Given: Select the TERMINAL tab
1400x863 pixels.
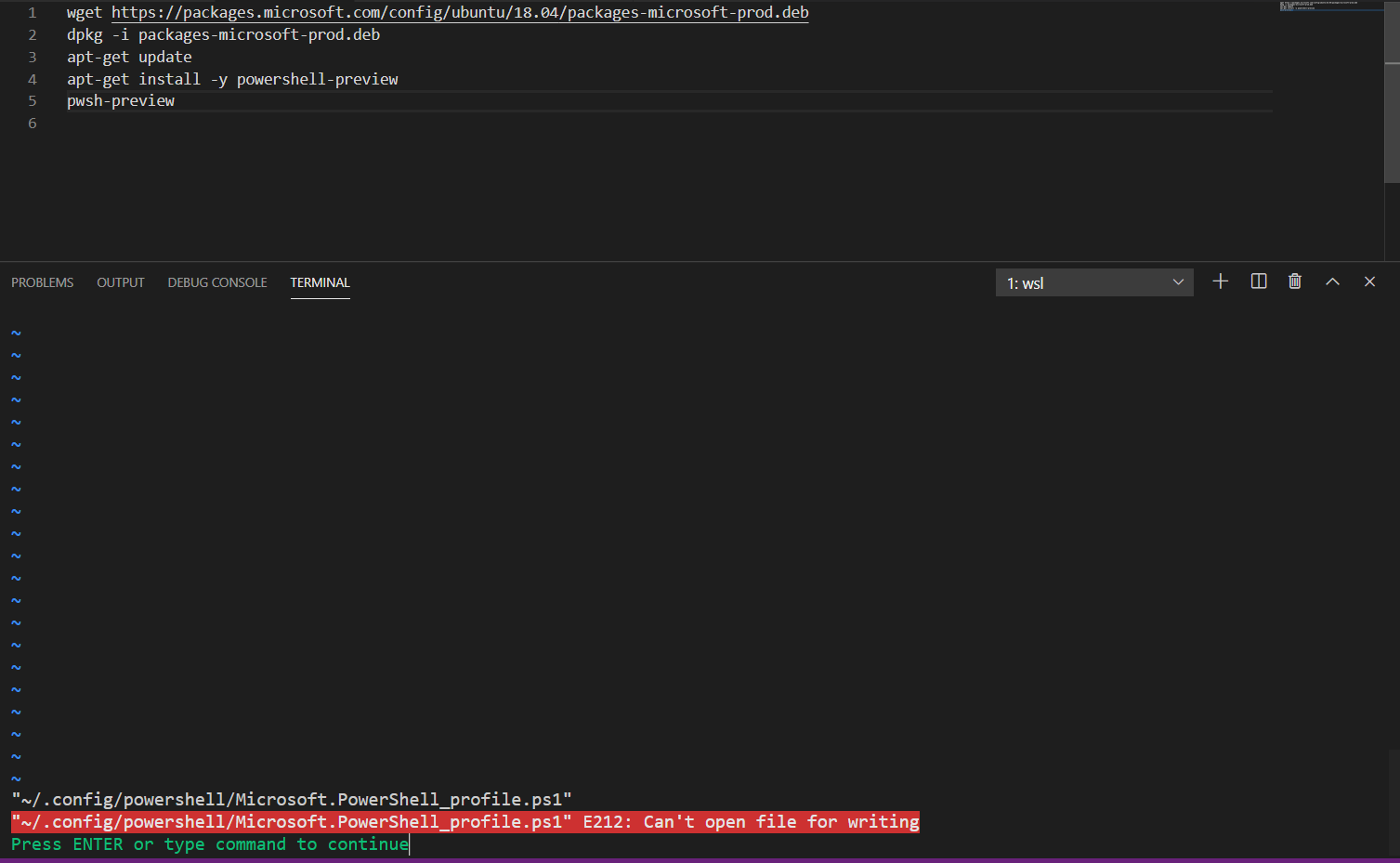Looking at the screenshot, I should click(x=320, y=282).
